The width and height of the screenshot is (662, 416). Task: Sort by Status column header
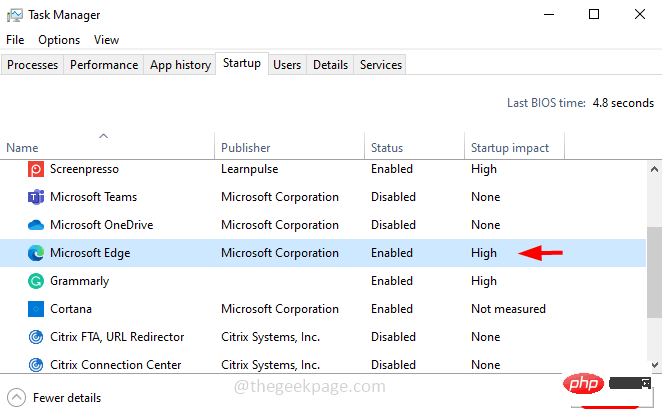point(387,148)
